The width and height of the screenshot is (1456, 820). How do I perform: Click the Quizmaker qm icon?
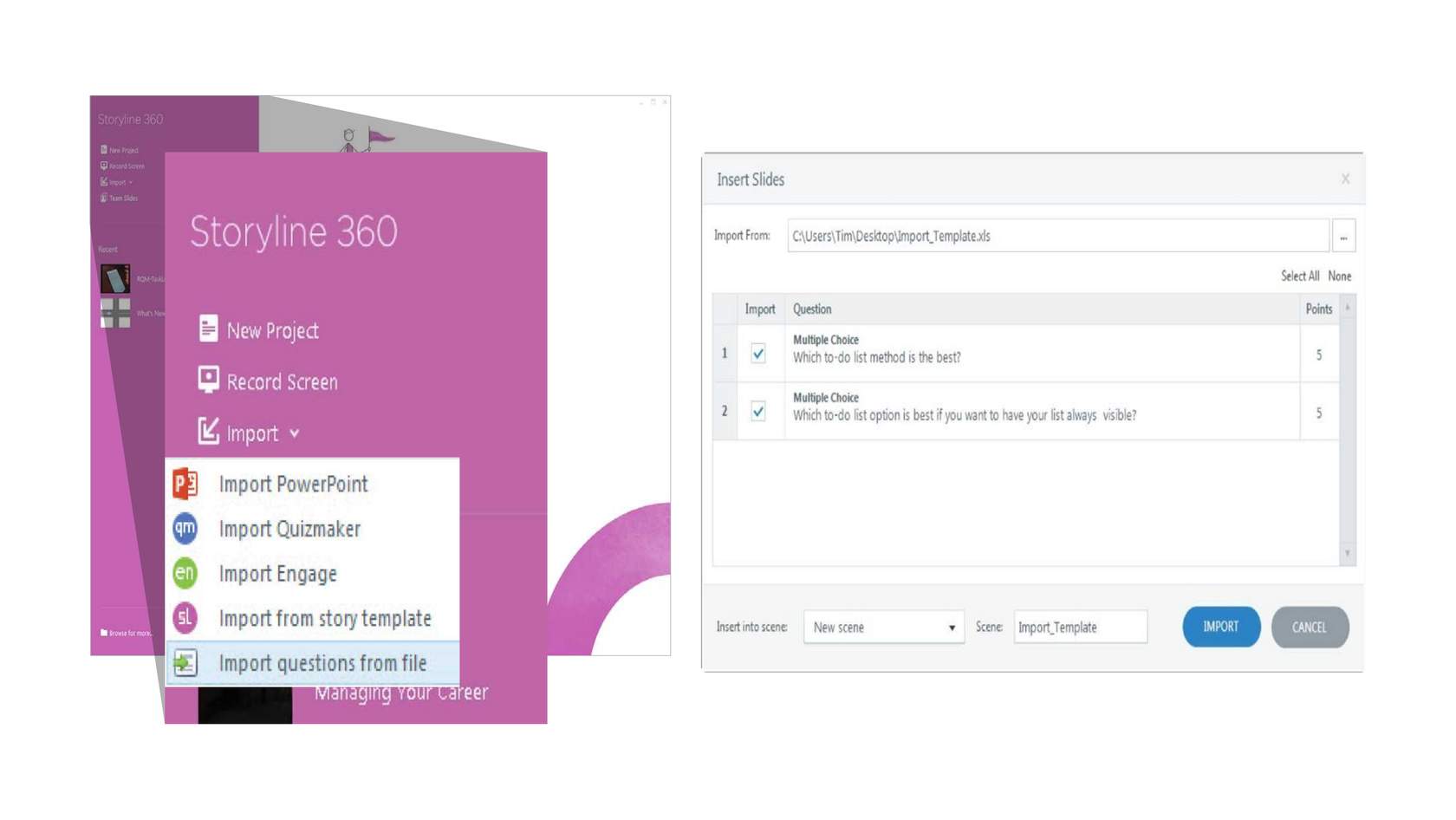tap(185, 528)
